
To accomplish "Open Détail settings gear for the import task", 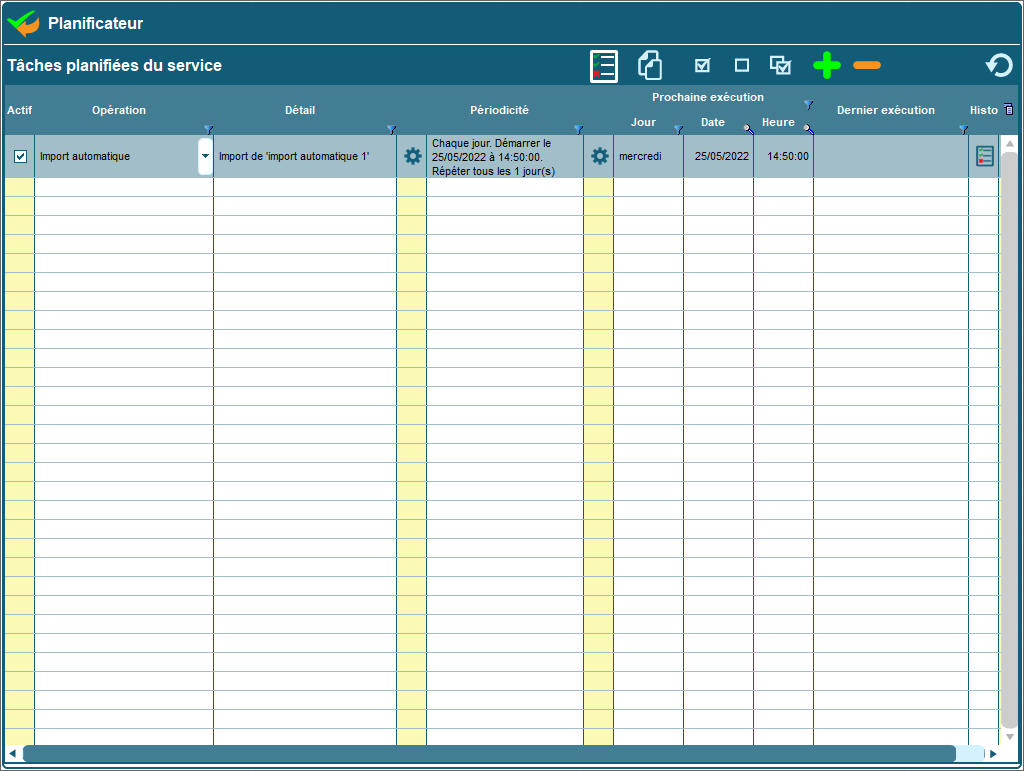I will [x=412, y=156].
